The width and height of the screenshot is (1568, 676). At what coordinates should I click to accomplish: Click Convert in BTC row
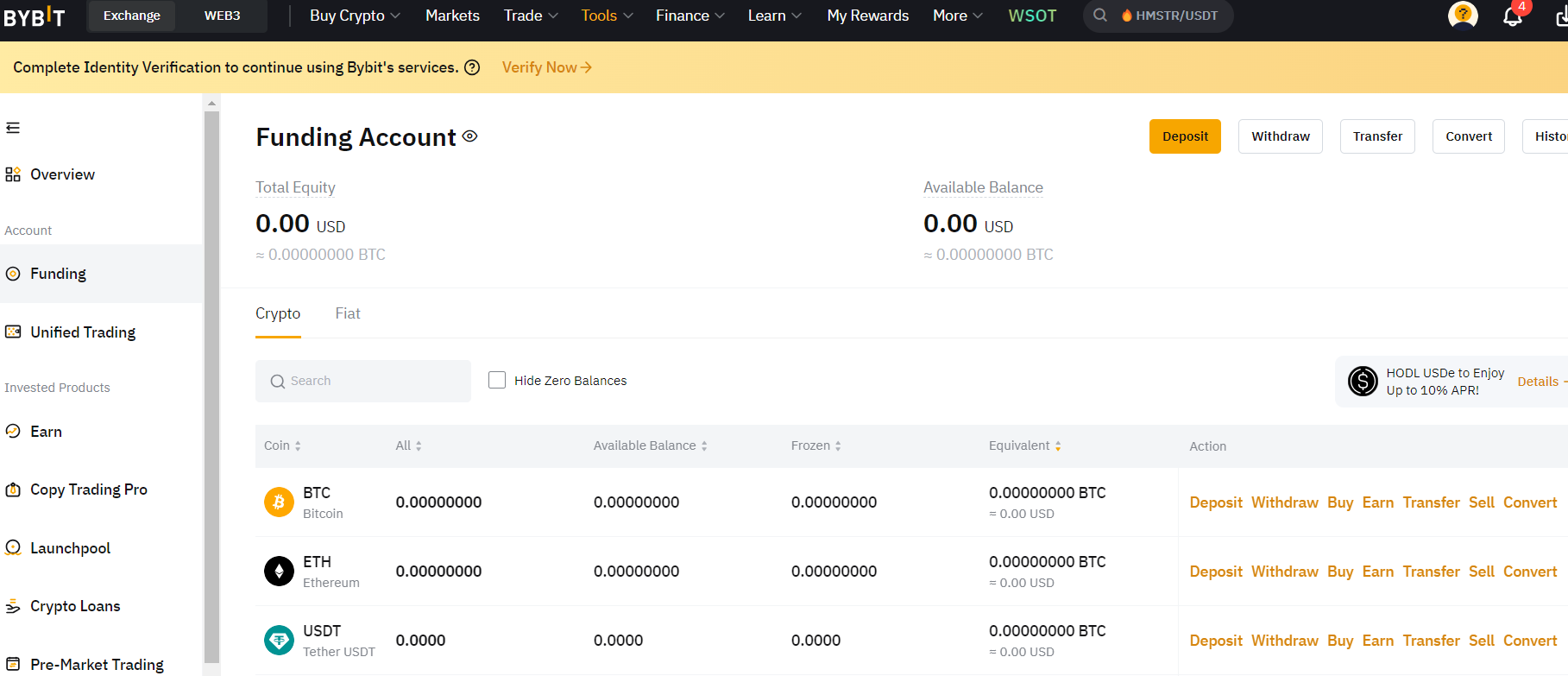pyautogui.click(x=1530, y=502)
